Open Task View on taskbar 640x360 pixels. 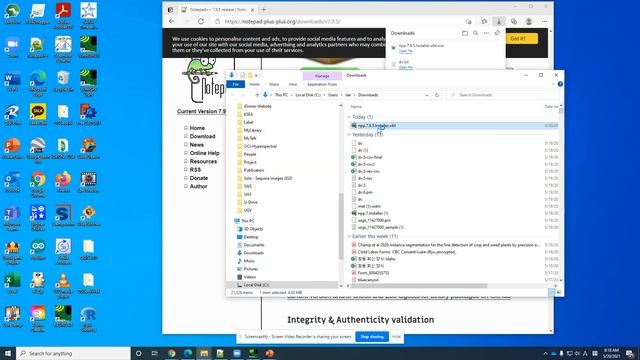click(x=155, y=353)
